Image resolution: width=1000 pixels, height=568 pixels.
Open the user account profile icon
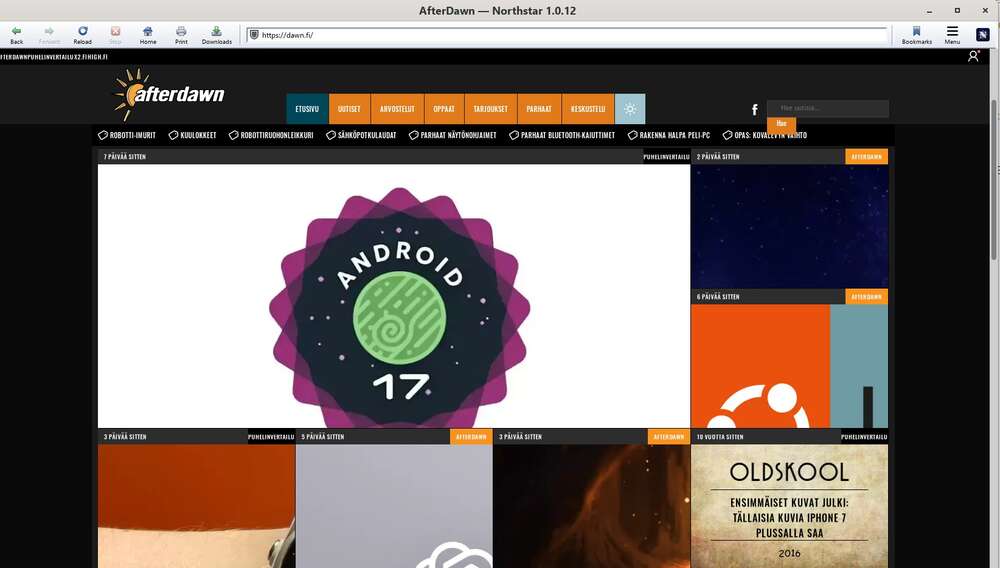(973, 56)
